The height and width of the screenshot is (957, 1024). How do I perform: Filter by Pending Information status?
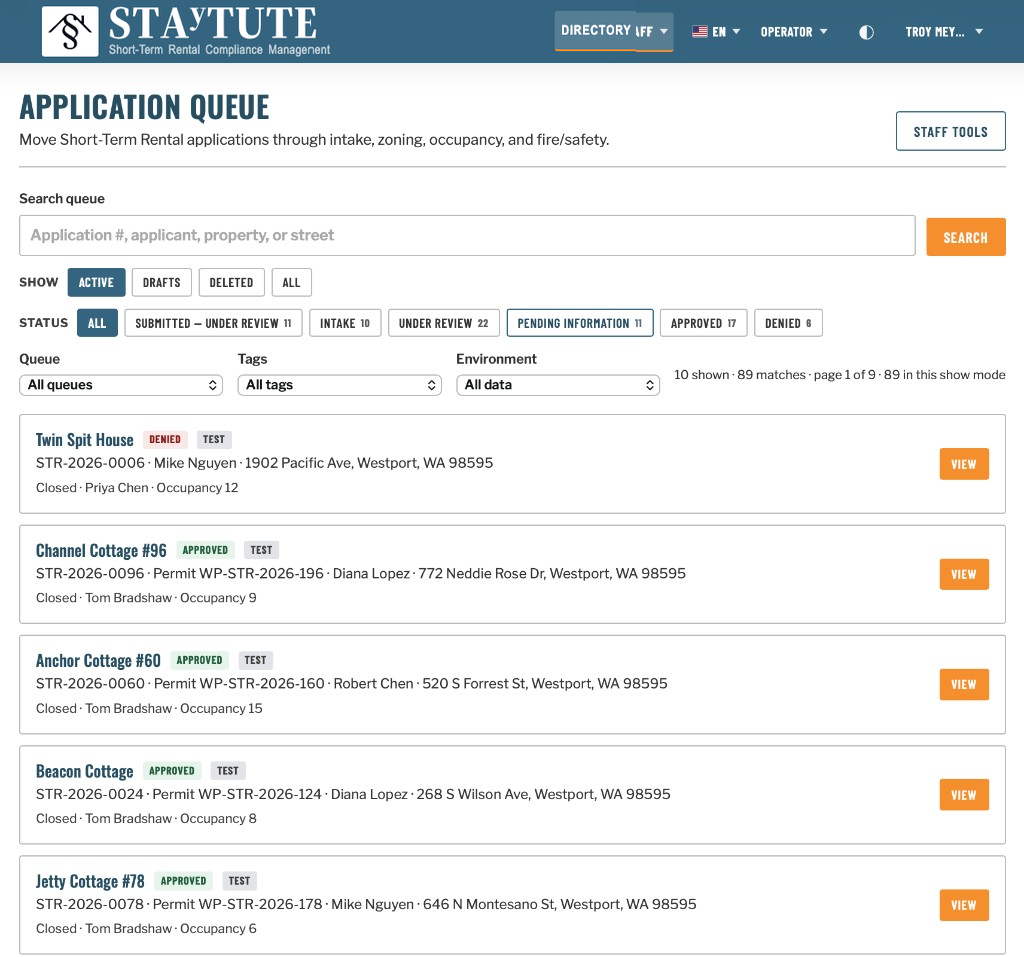coord(580,323)
